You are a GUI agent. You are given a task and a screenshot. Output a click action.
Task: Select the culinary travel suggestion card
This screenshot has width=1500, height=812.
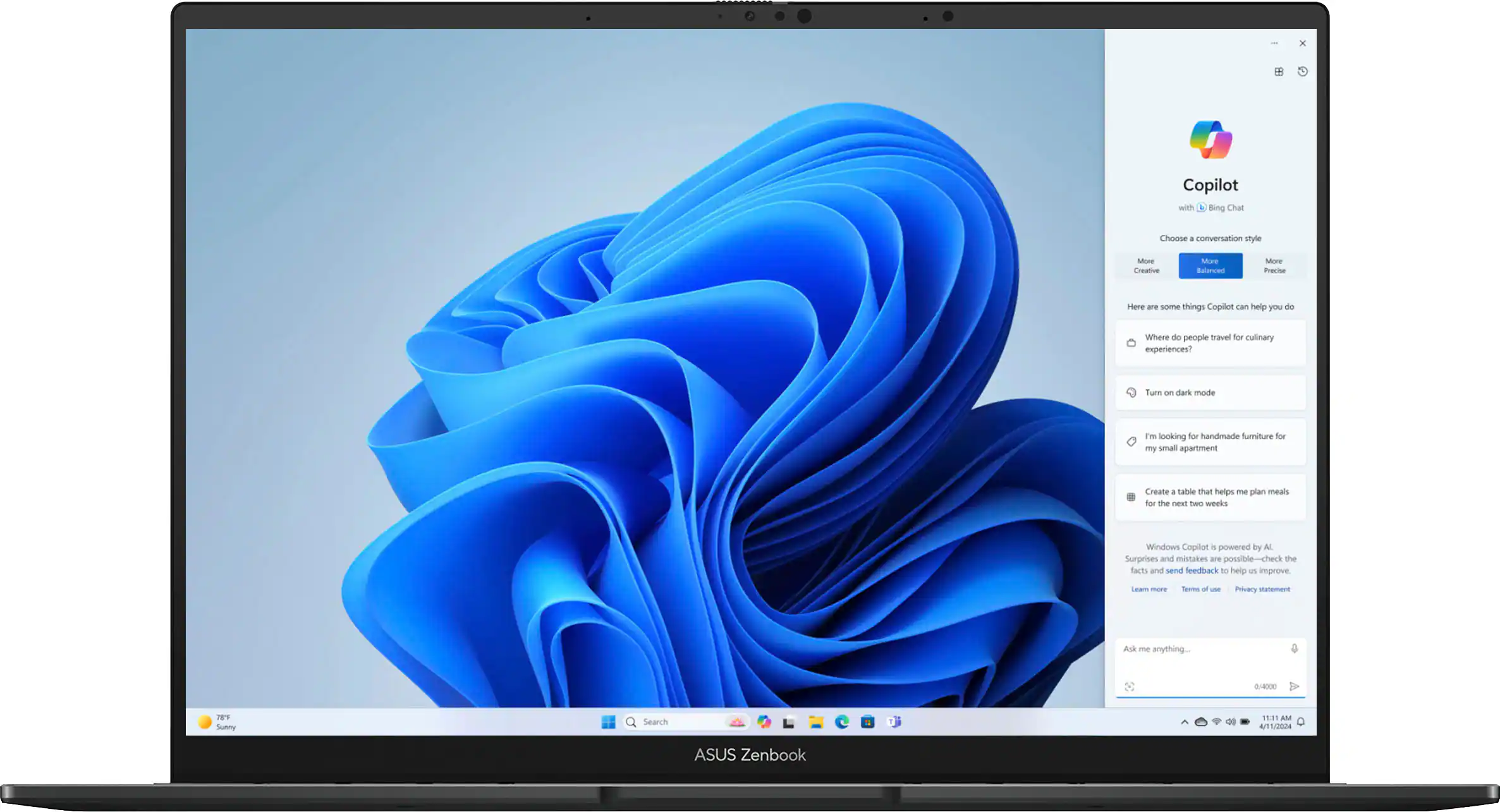coord(1209,342)
